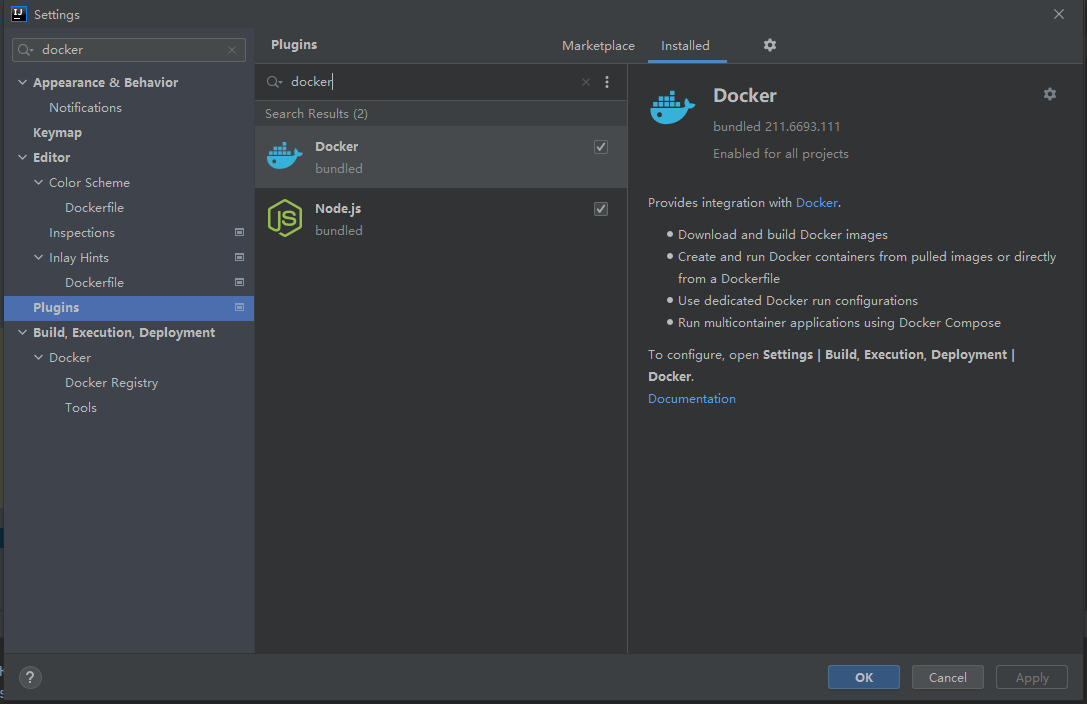The width and height of the screenshot is (1087, 704).
Task: Click the plugins gear icon beside Installed tab
Action: (x=769, y=45)
